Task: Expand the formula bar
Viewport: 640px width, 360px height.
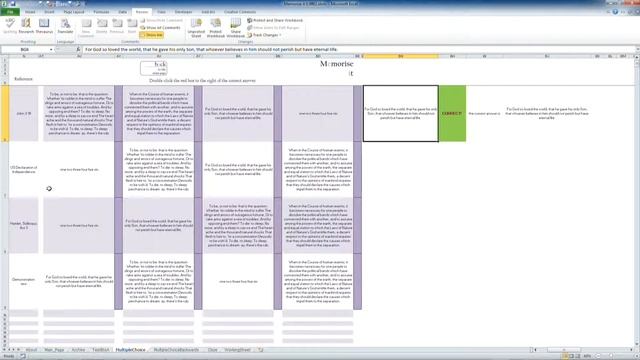Action: pyautogui.click(x=637, y=49)
